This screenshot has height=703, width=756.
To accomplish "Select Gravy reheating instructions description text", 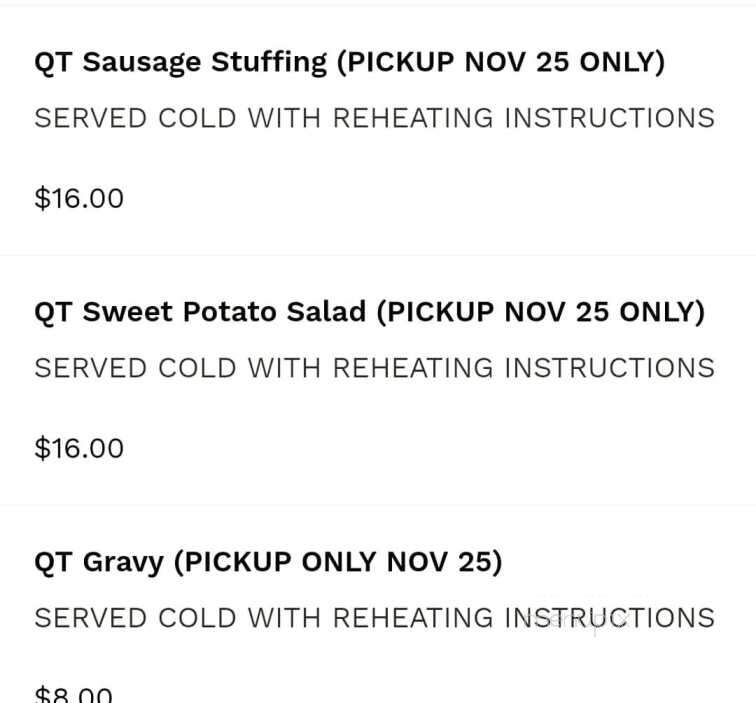I will pyautogui.click(x=375, y=618).
